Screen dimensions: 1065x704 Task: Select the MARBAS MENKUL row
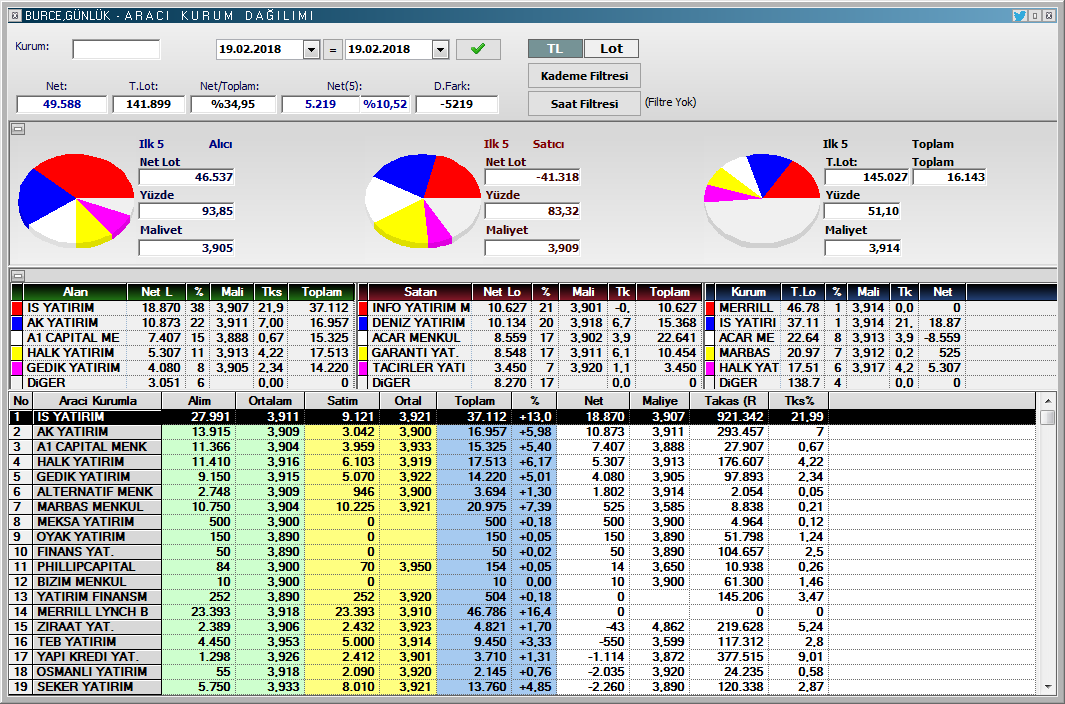point(523,506)
